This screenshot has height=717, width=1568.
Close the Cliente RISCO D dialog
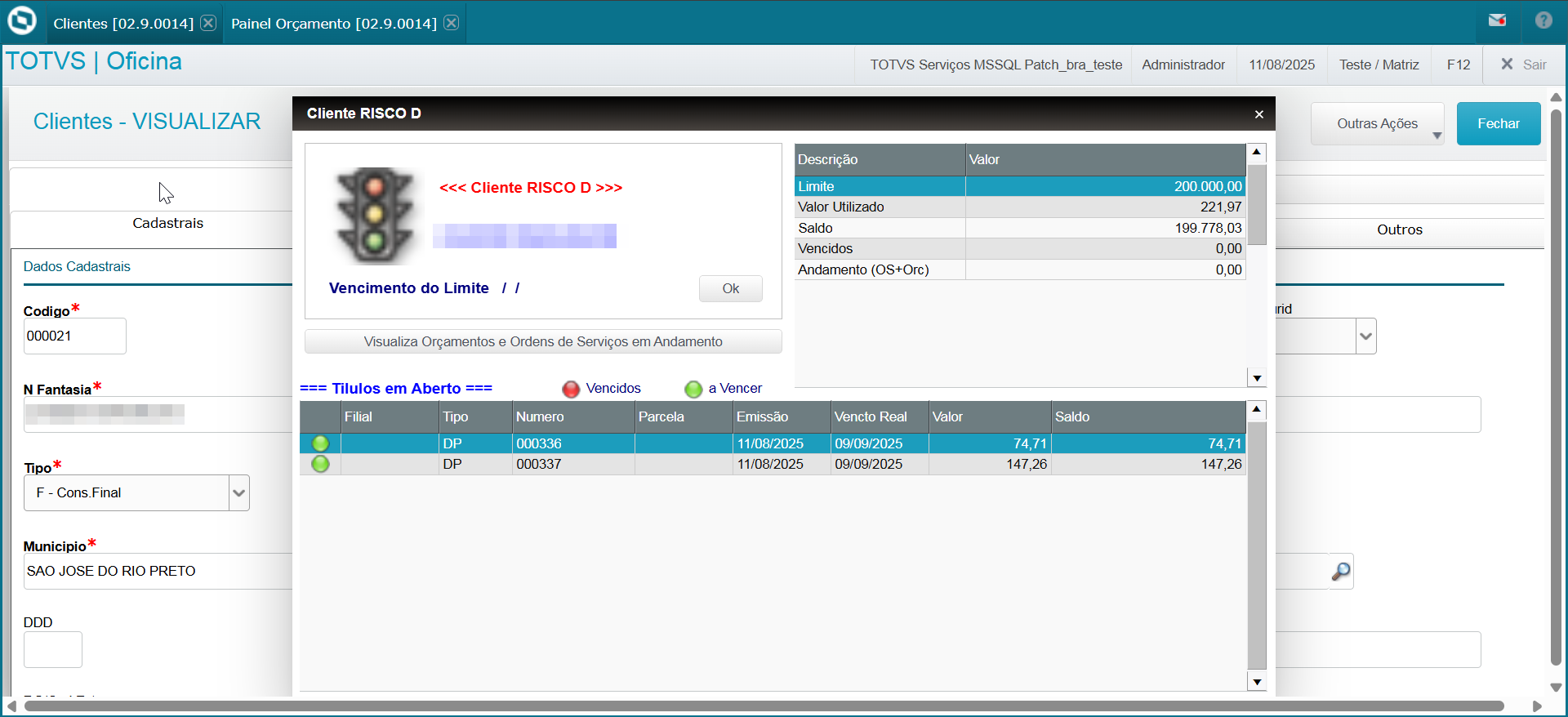[x=1258, y=114]
